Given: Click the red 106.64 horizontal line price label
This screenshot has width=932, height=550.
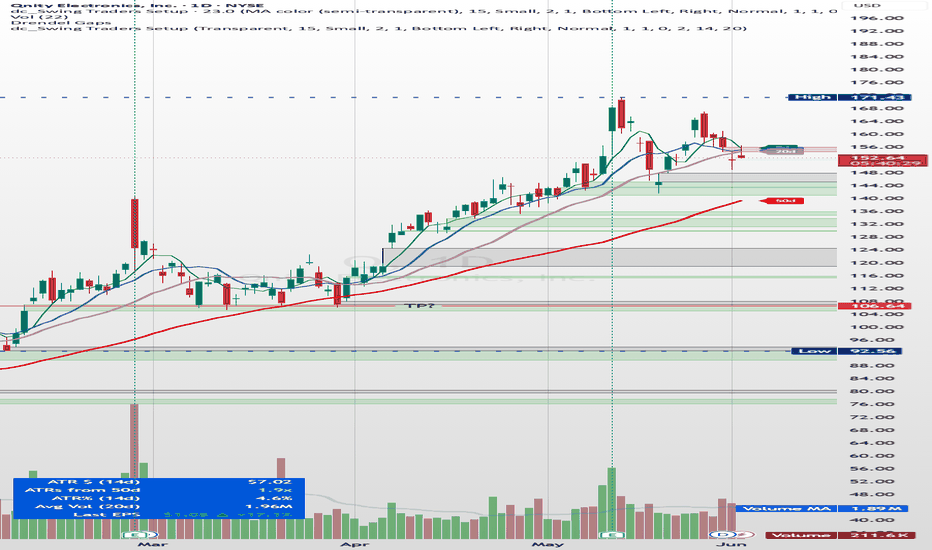Looking at the screenshot, I should tap(873, 306).
